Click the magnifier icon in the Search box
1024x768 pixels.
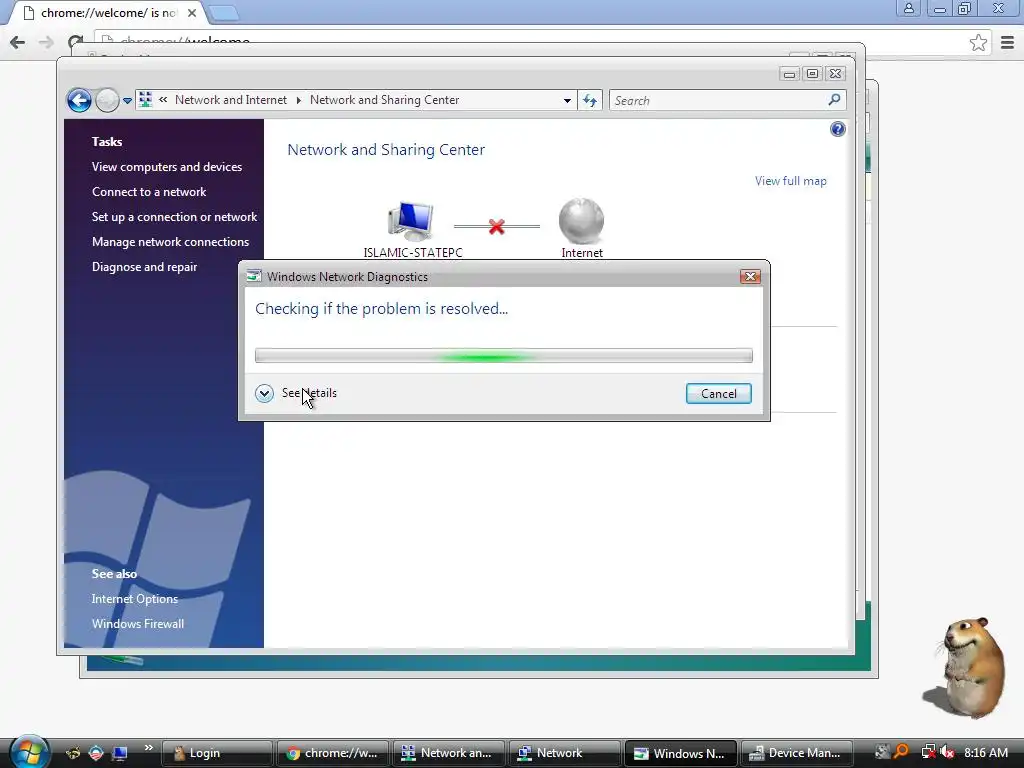coord(834,100)
